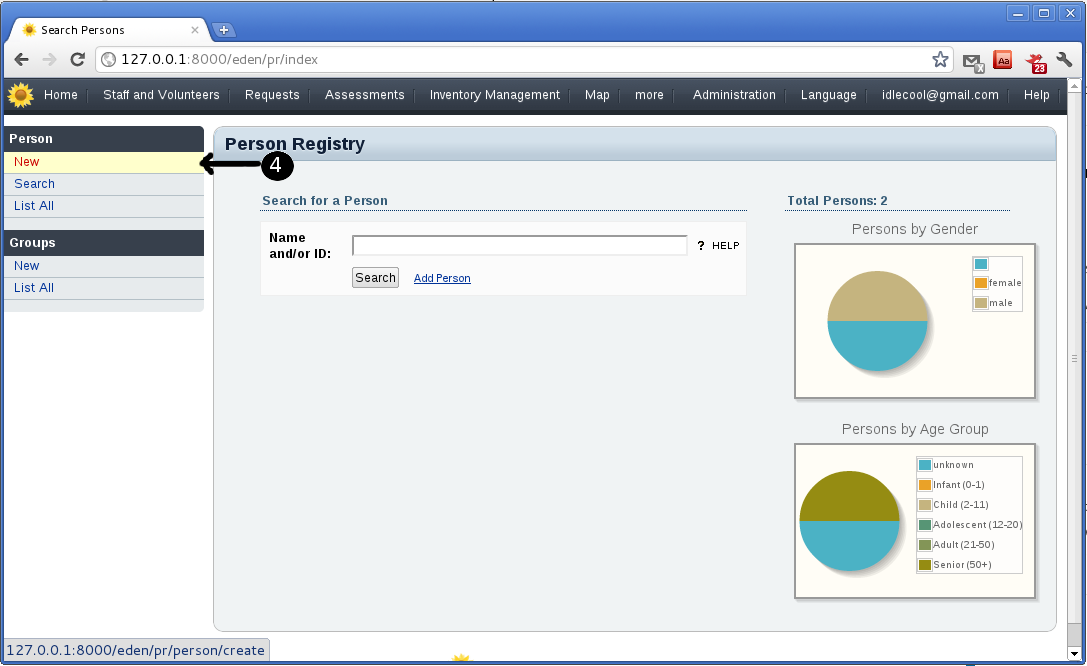1087x666 pixels.
Task: Click New under Groups sidebar
Action: (27, 266)
